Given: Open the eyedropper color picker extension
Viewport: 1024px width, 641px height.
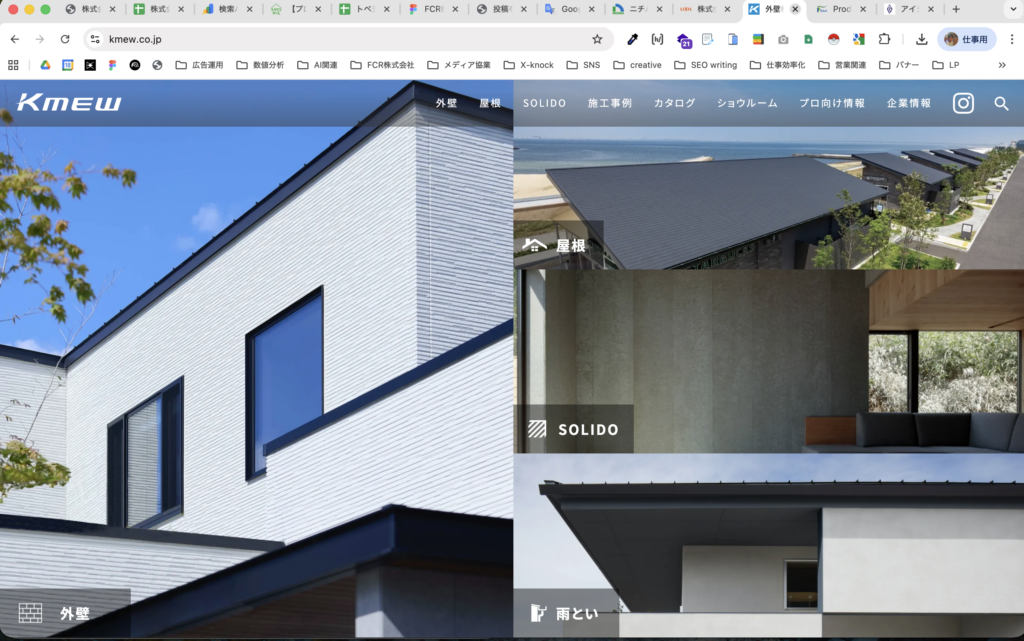Looking at the screenshot, I should tap(632, 39).
